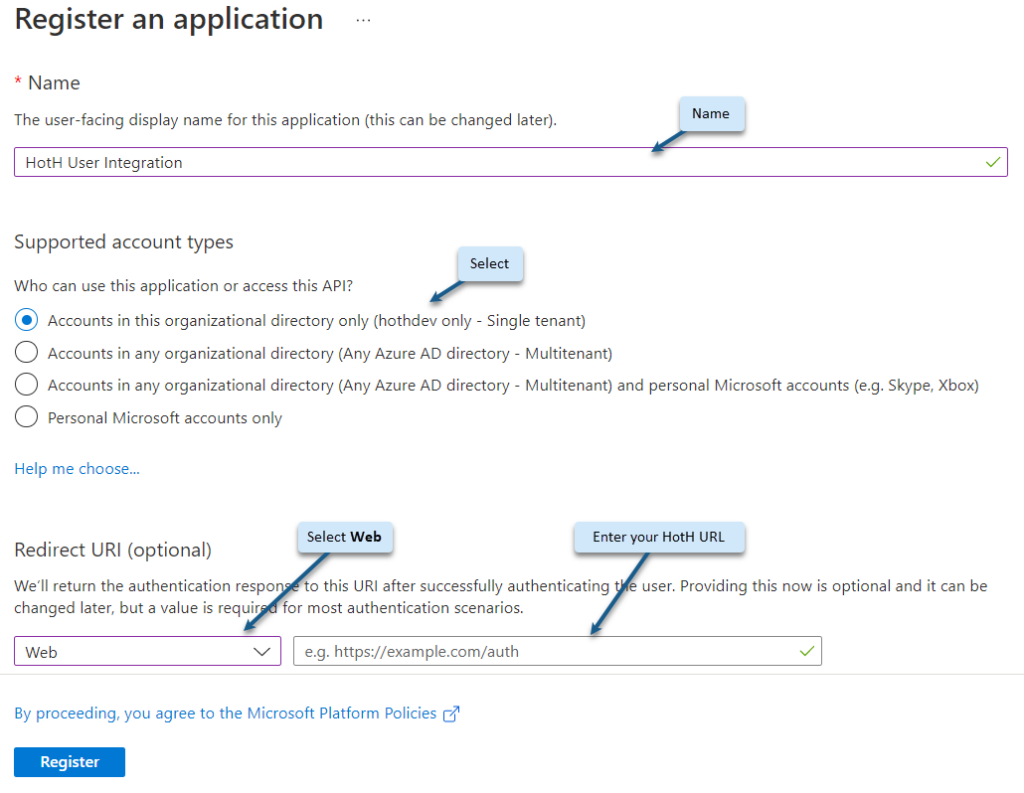Open the Microsoft Platform Policies external link icon
Screen dimensions: 1024x793
(452, 713)
